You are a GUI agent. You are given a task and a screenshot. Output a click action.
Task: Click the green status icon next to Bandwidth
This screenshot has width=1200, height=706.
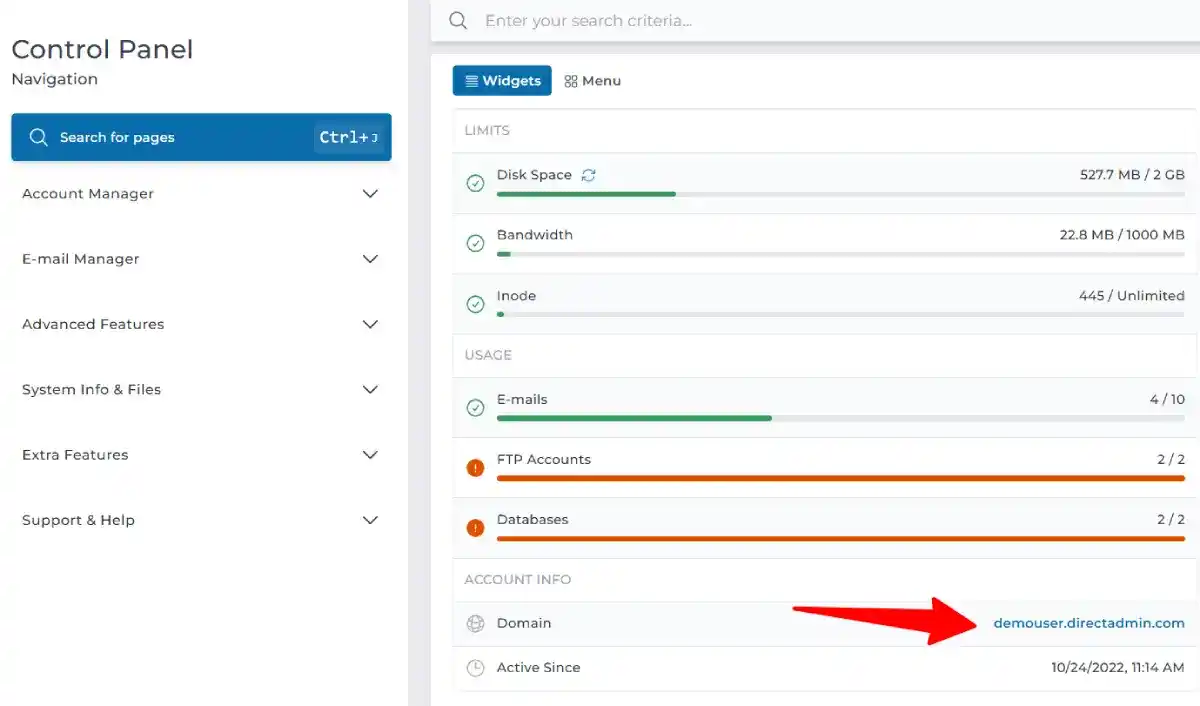tap(475, 244)
